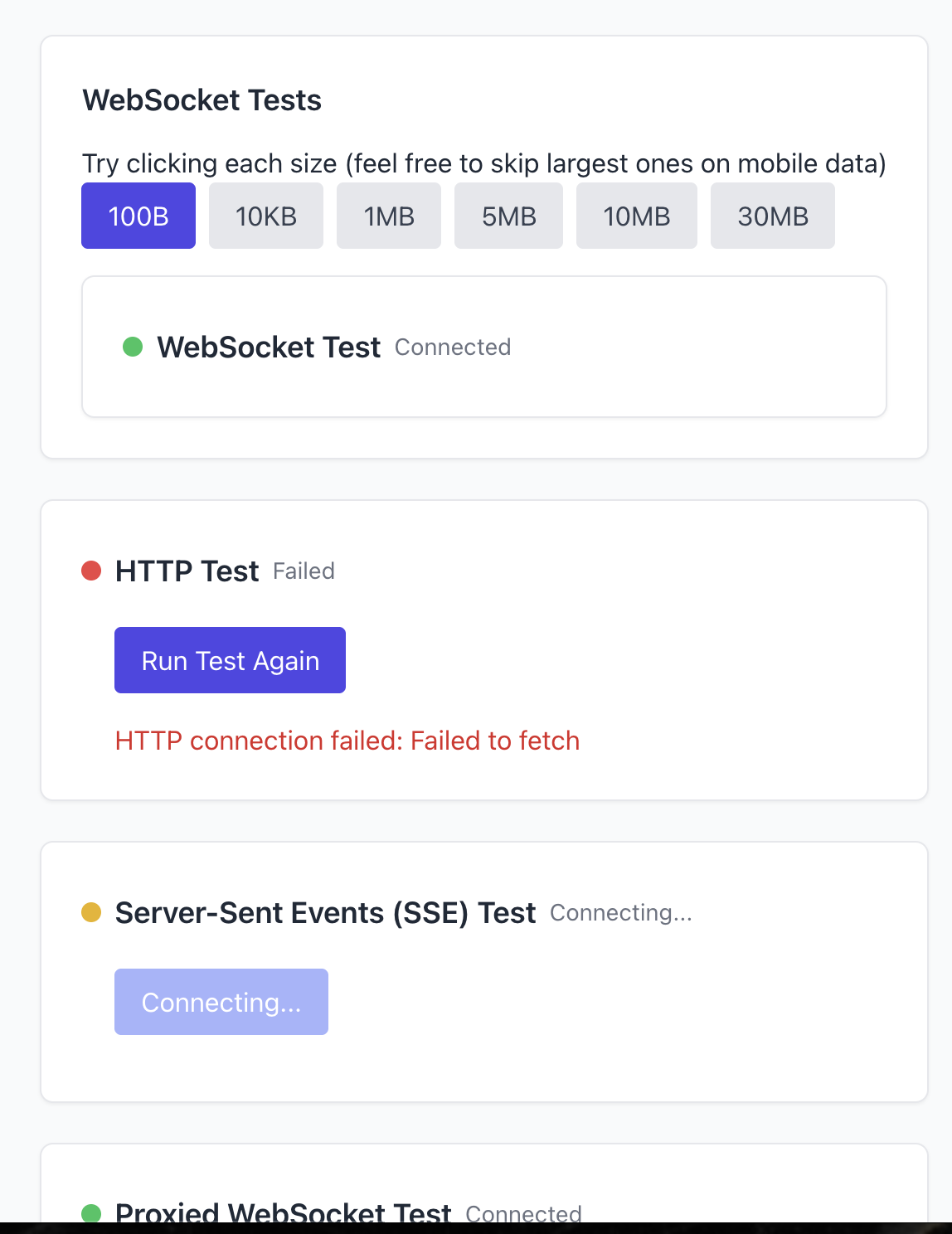Screen dimensions: 952x1234
Task: Select the 1MB size option
Action: (x=388, y=216)
